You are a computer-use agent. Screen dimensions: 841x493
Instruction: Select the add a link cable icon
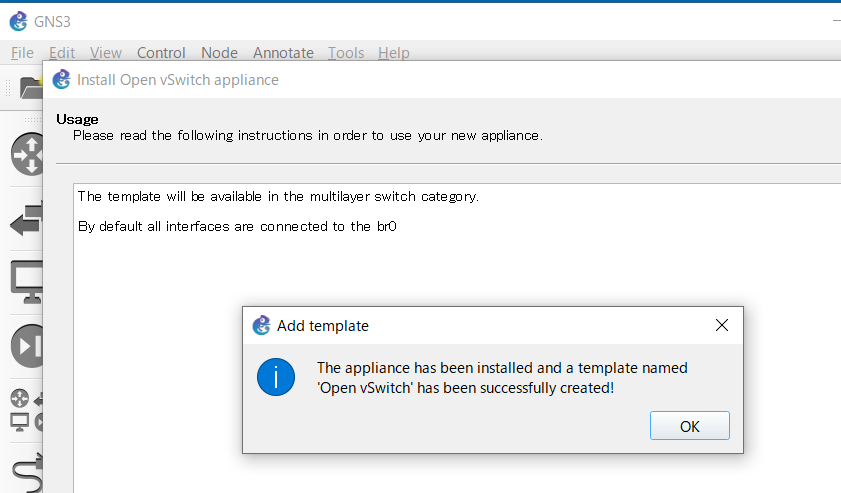pos(26,472)
